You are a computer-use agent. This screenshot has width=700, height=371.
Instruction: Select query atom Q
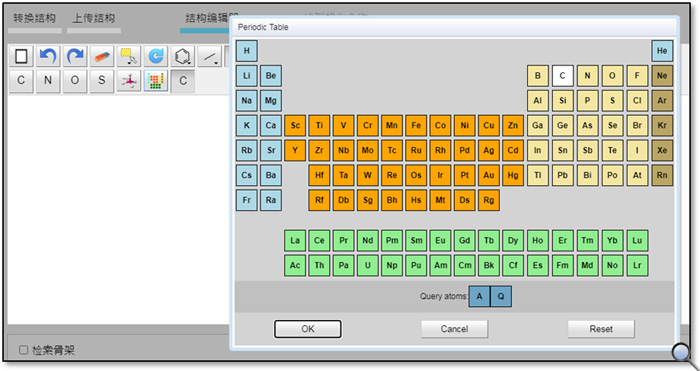(x=501, y=296)
